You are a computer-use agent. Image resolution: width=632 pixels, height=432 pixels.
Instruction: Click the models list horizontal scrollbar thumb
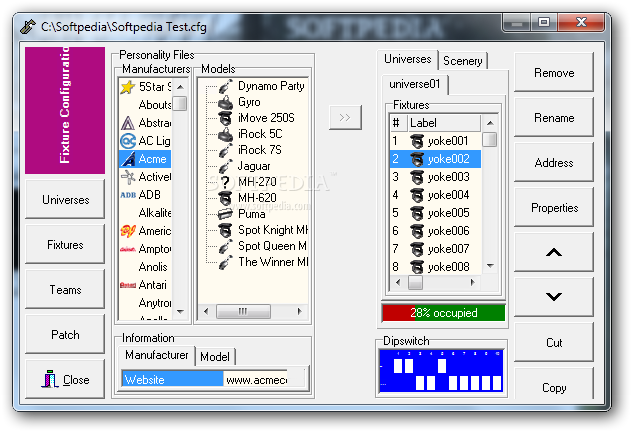pyautogui.click(x=243, y=311)
